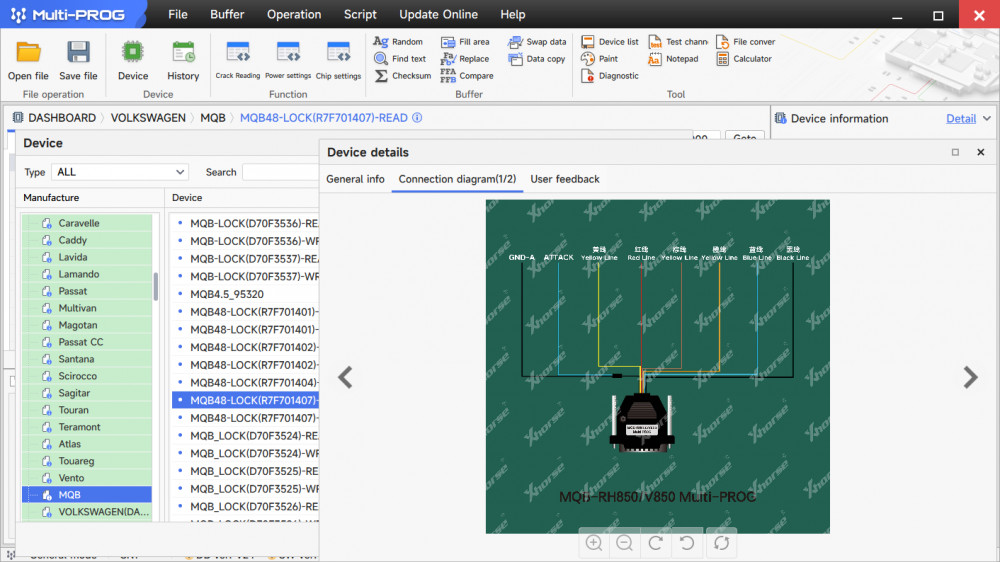Select first MQB_LOCK(D70F3524) device row

[246, 436]
